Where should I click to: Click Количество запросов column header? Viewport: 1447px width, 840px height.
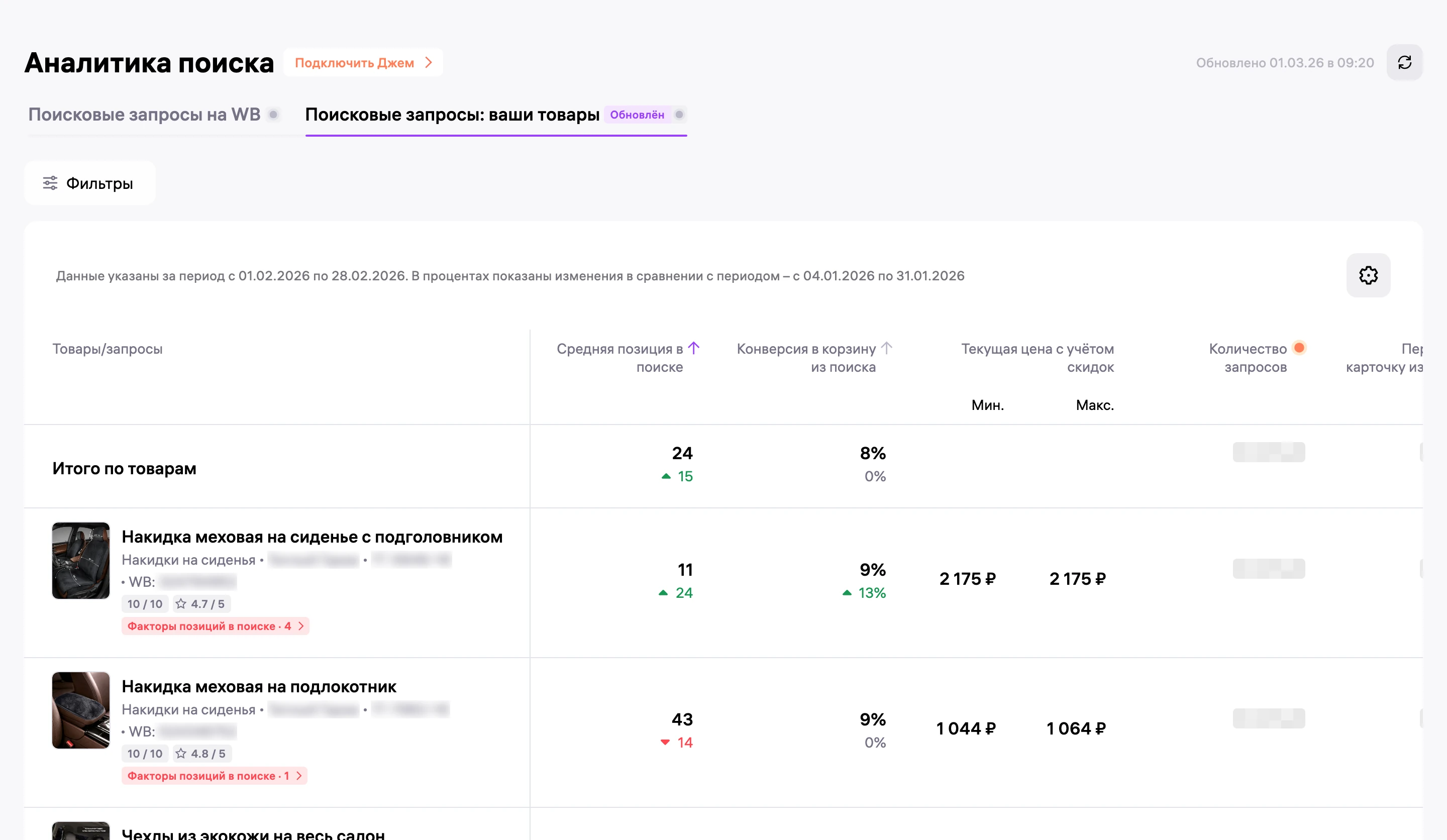[x=1248, y=358]
